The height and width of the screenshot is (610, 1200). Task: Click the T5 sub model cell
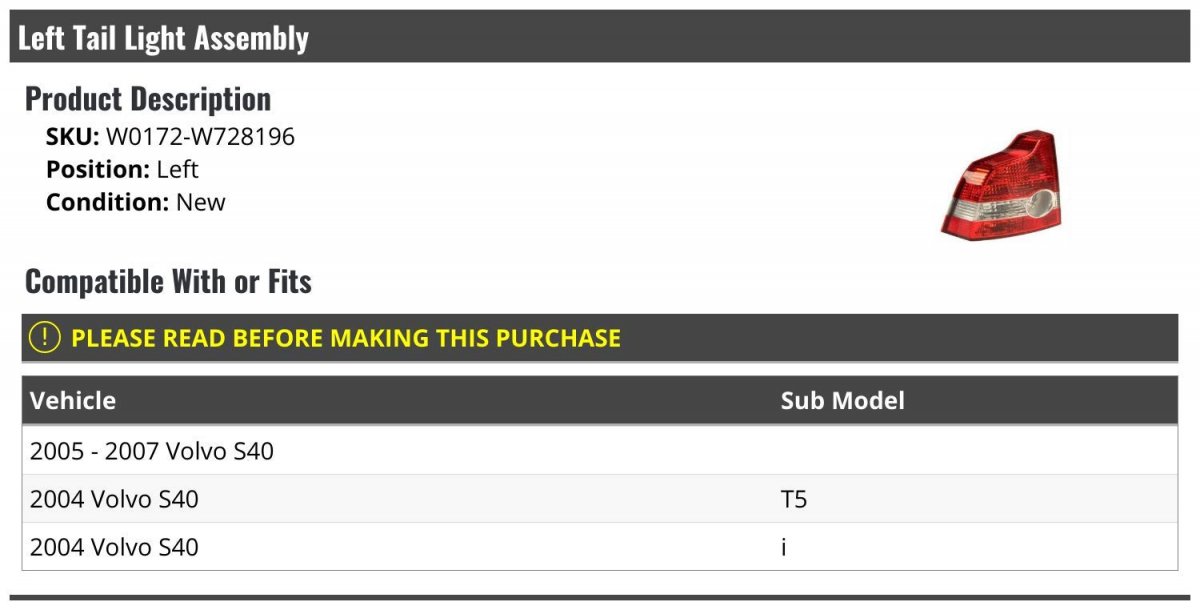click(975, 499)
